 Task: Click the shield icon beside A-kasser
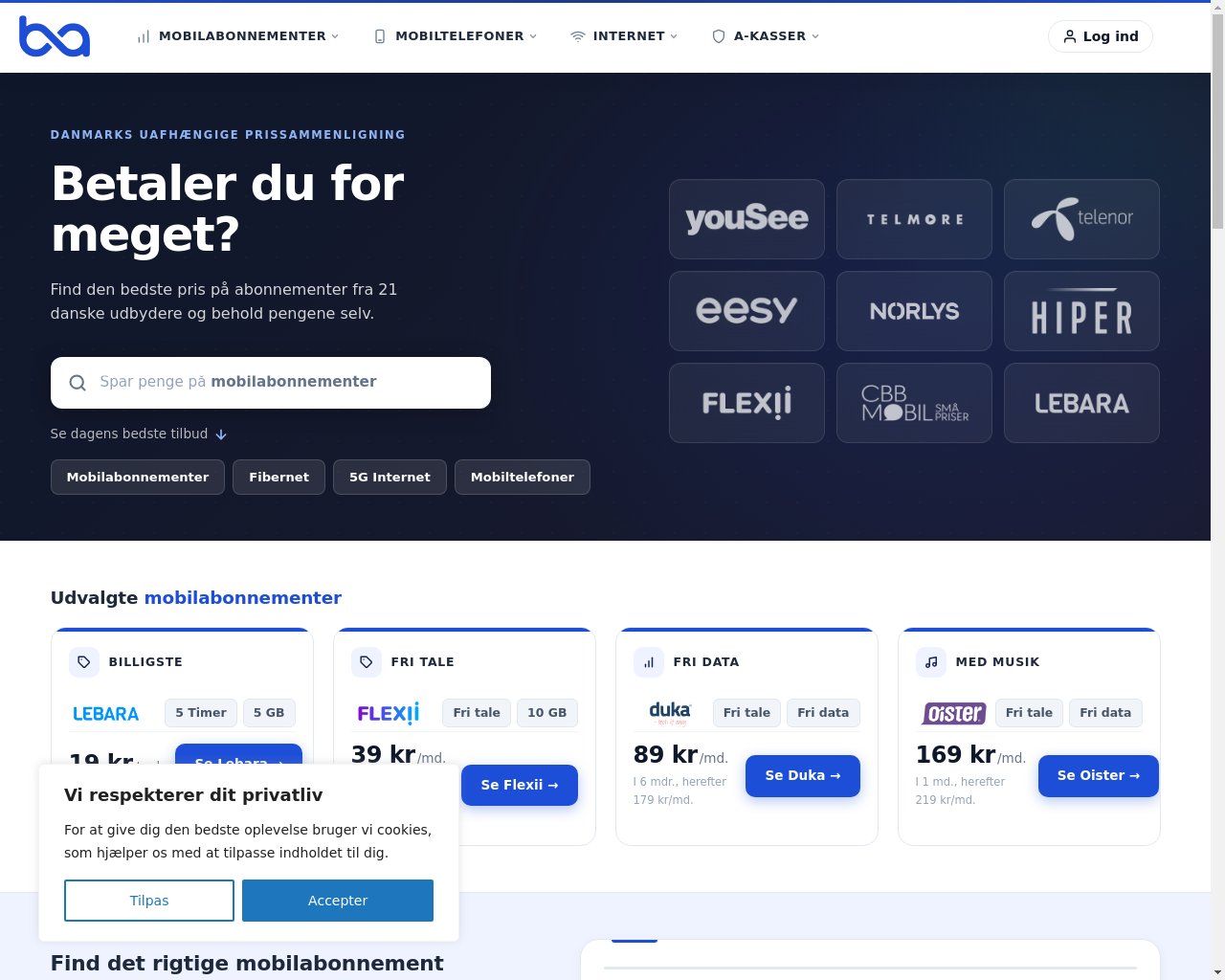point(719,36)
